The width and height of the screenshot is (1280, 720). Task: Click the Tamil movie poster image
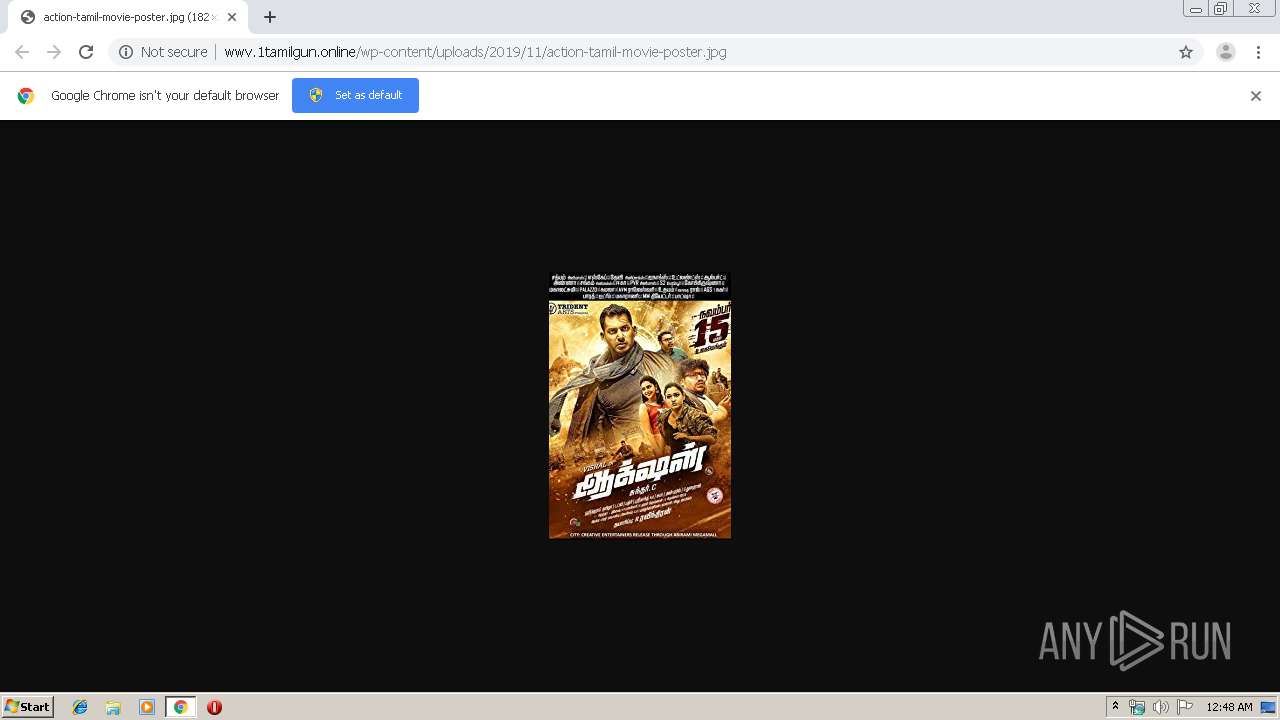pyautogui.click(x=640, y=405)
